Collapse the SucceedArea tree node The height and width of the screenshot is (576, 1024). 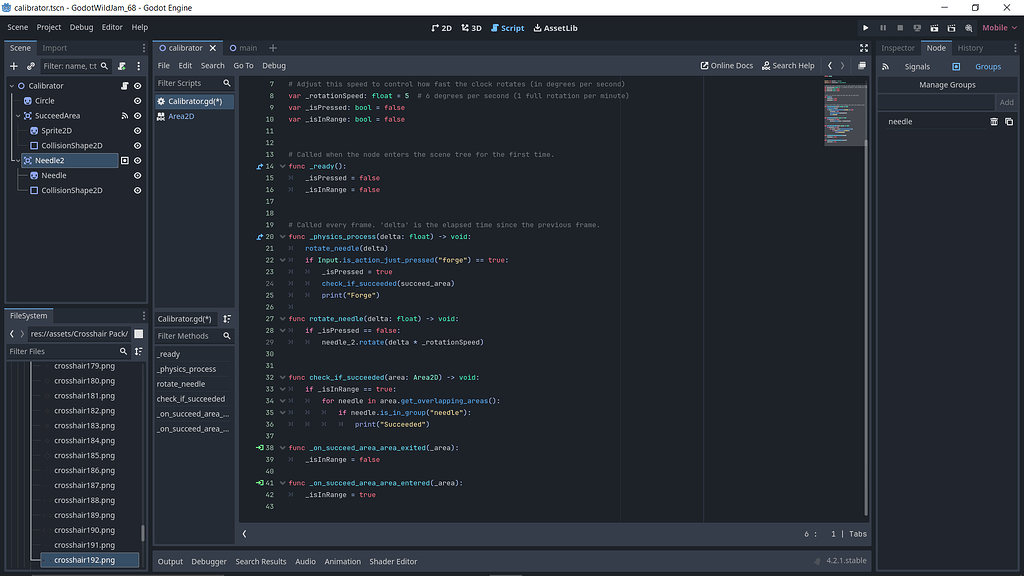[x=17, y=116]
